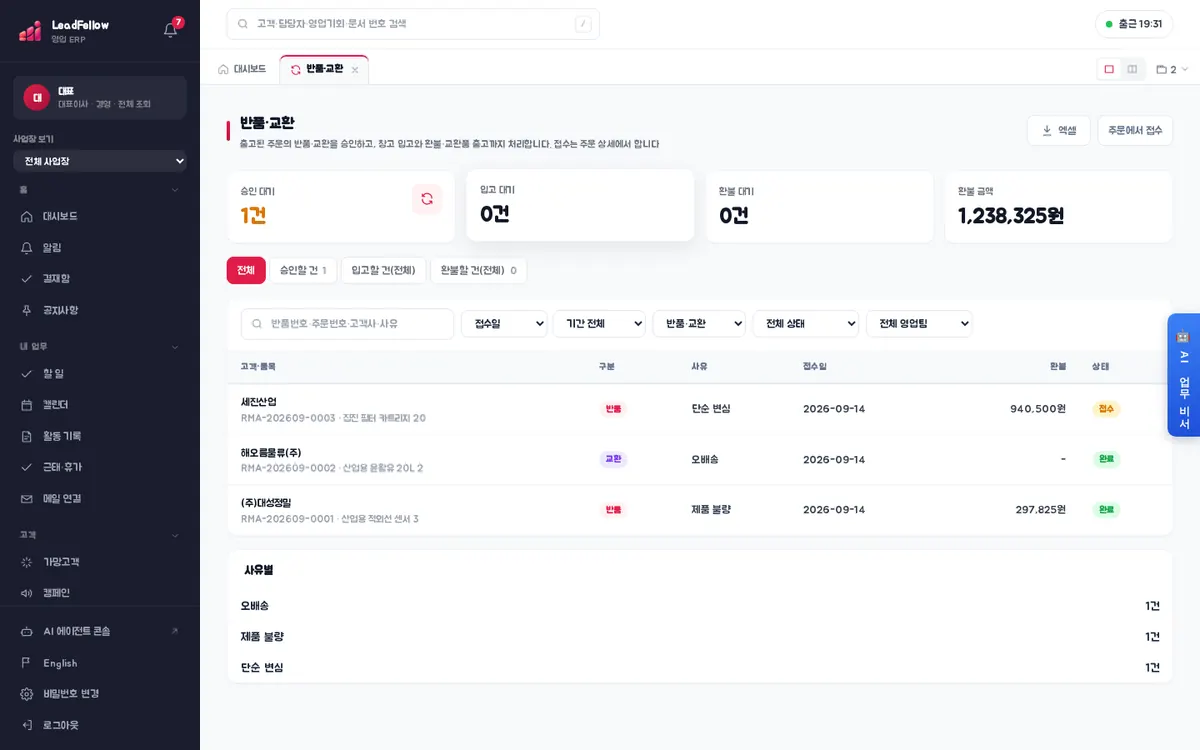Click the 할 일 checkmark icon
The height and width of the screenshot is (750, 1200).
click(x=27, y=373)
